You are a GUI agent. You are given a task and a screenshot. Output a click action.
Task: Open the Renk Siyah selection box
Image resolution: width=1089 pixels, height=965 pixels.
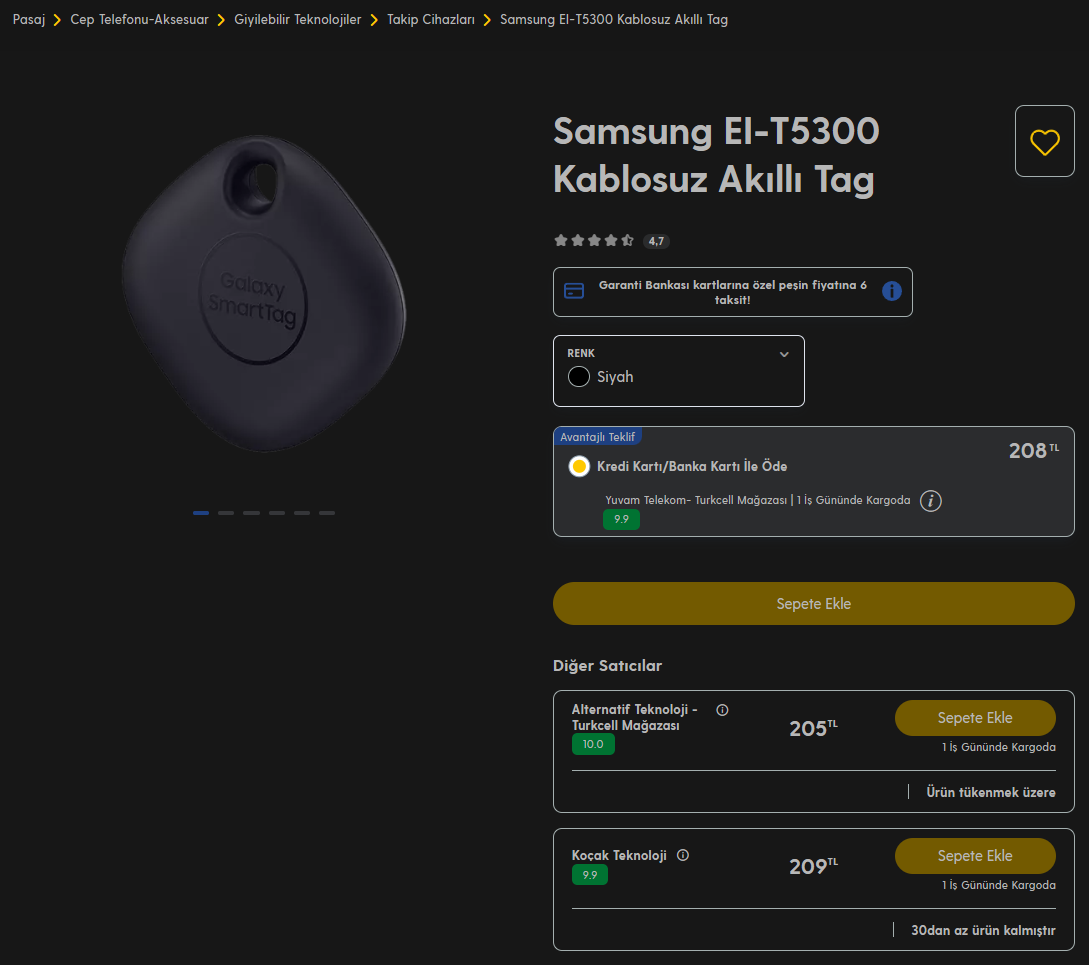[678, 371]
